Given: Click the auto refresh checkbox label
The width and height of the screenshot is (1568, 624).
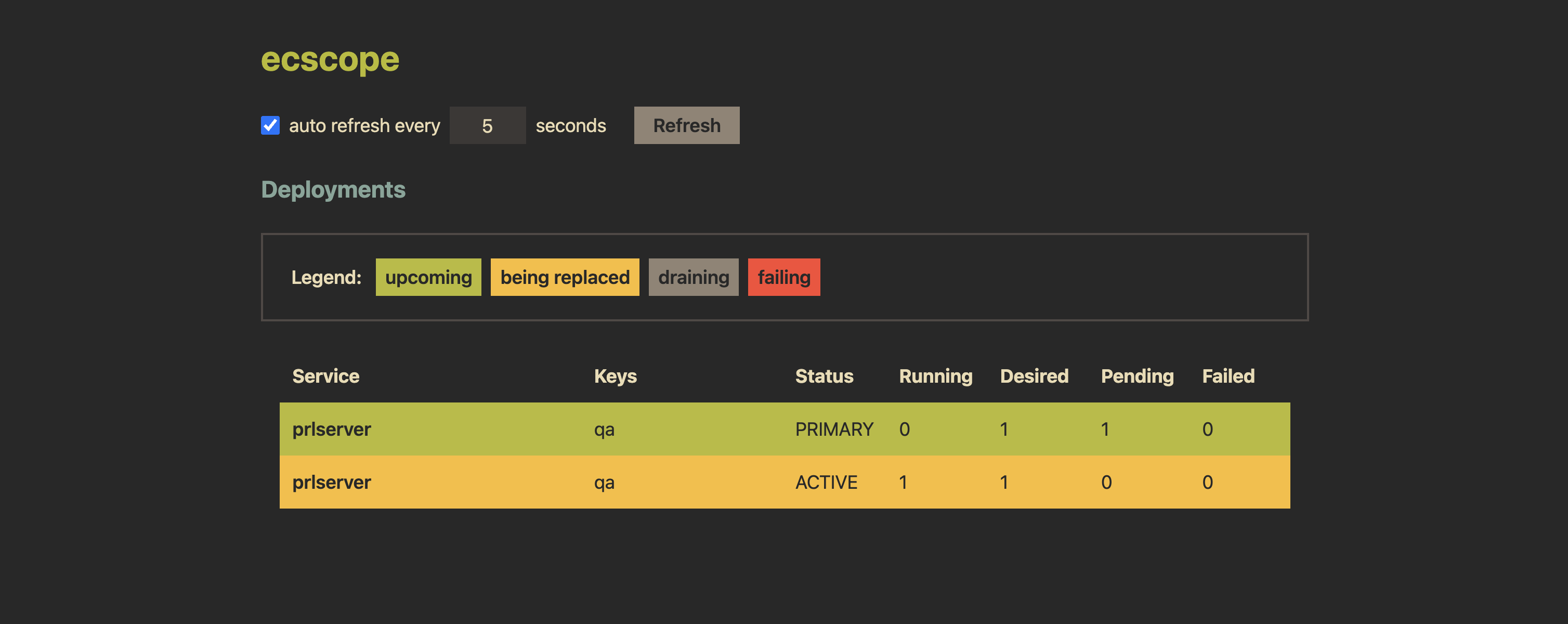Looking at the screenshot, I should tap(364, 125).
